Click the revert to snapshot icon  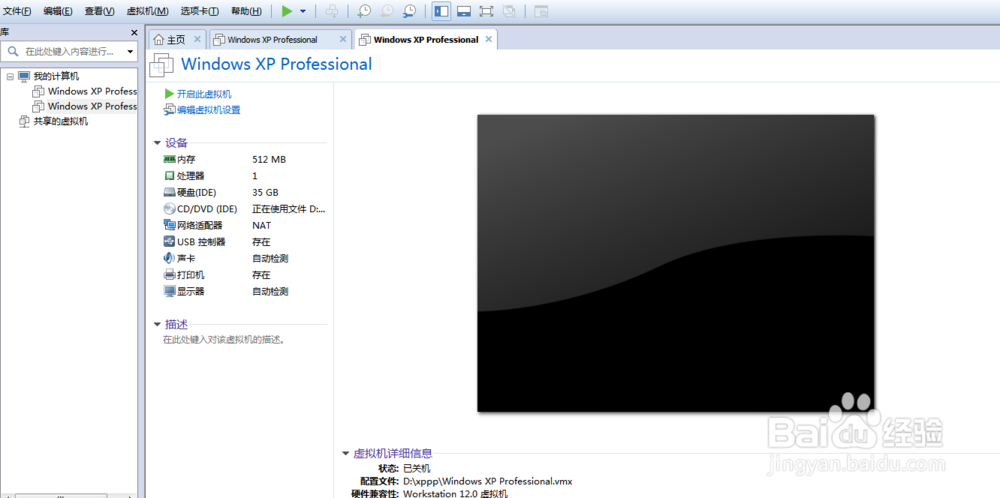point(387,11)
